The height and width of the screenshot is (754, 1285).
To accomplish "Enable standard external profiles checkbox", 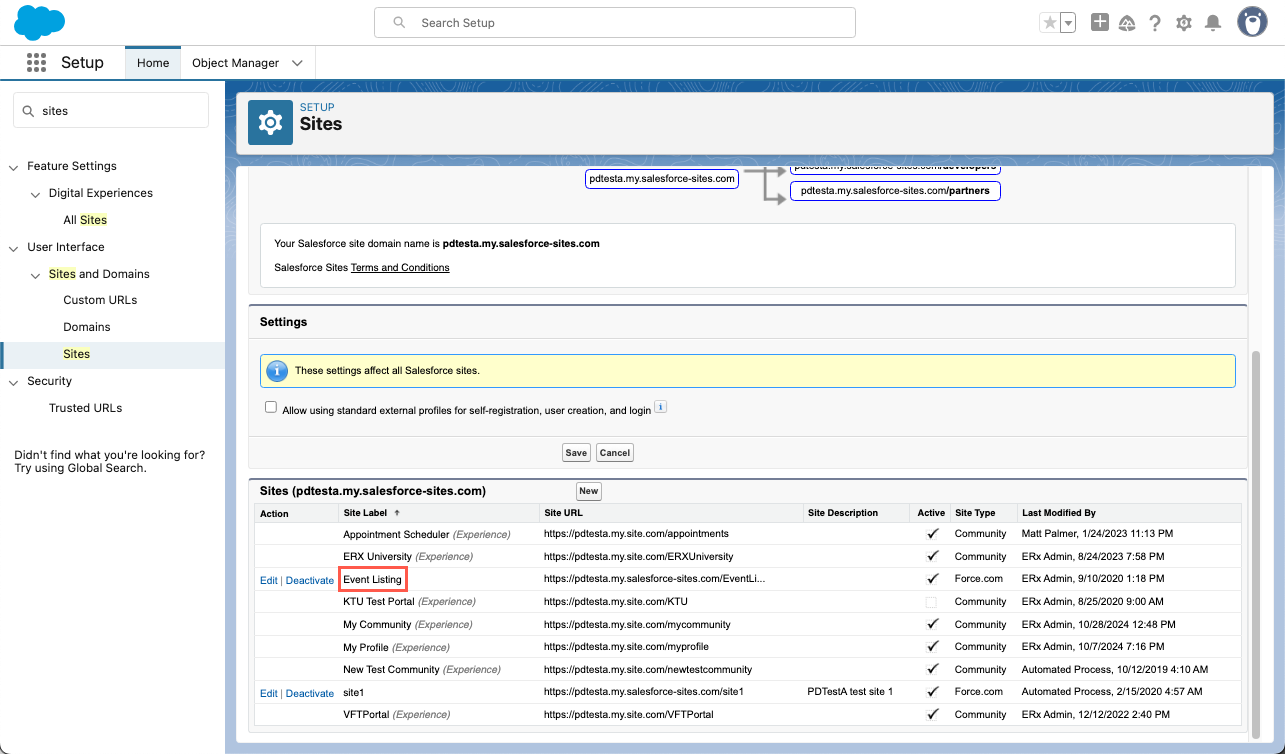I will click(x=271, y=408).
